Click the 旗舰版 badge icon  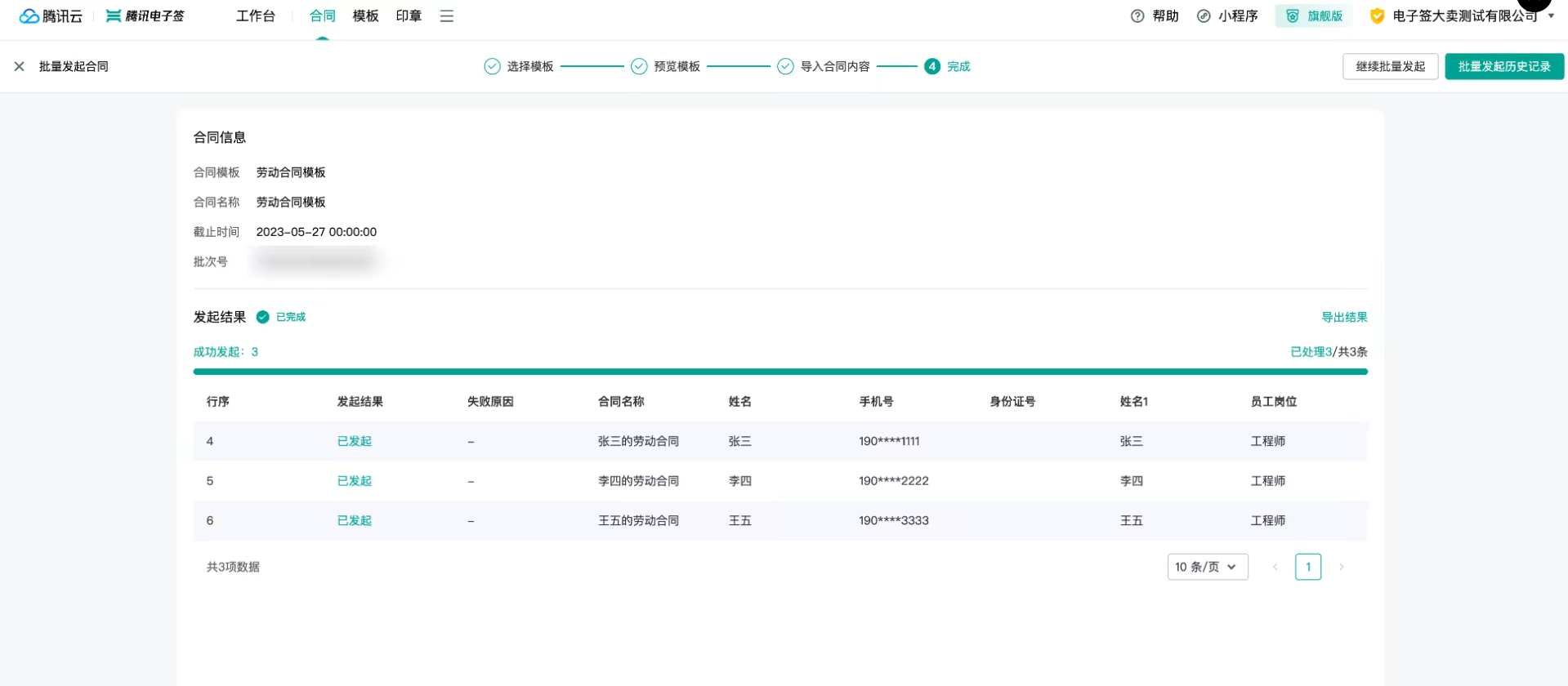(1293, 16)
